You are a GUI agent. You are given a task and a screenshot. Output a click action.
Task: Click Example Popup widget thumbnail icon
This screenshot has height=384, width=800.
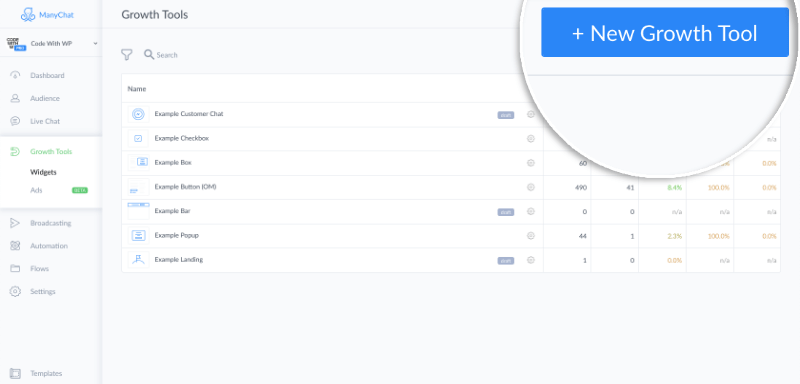(x=138, y=236)
